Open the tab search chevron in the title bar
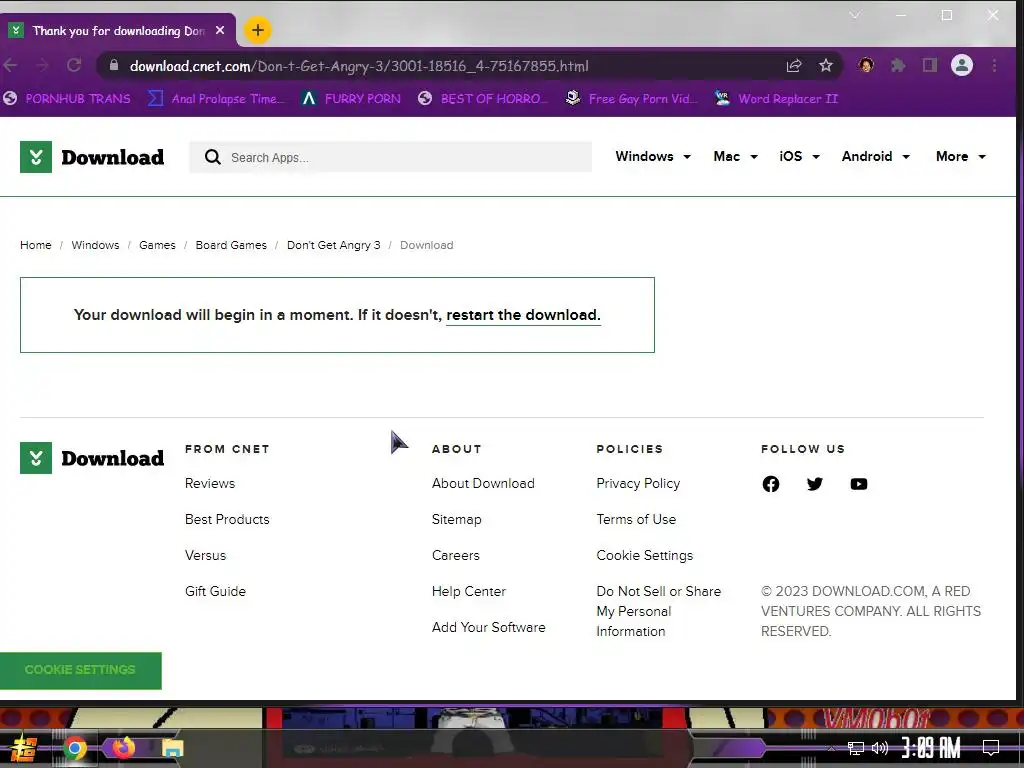Screen dimensions: 1024x768 pos(855,15)
